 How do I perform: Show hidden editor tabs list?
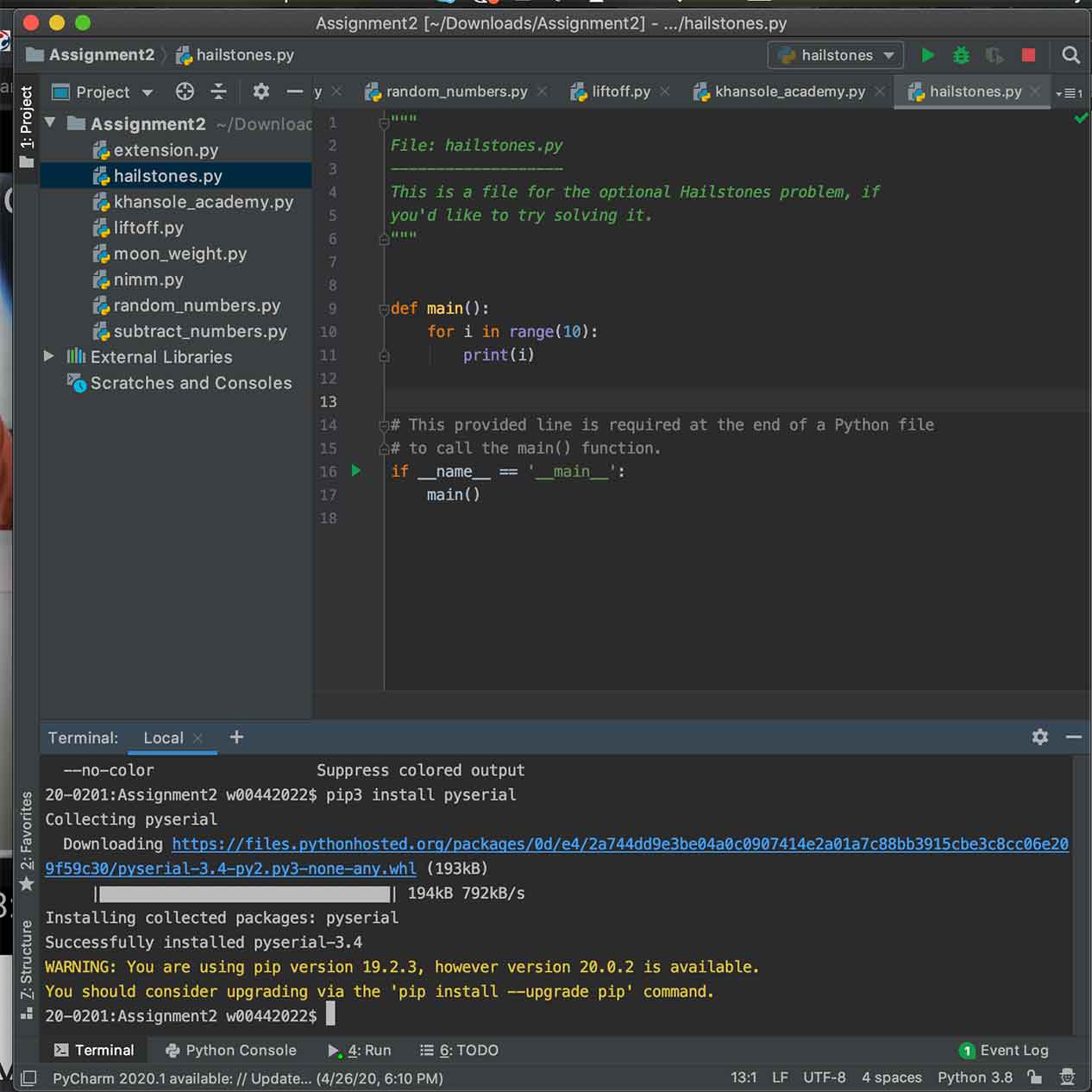pyautogui.click(x=1070, y=92)
